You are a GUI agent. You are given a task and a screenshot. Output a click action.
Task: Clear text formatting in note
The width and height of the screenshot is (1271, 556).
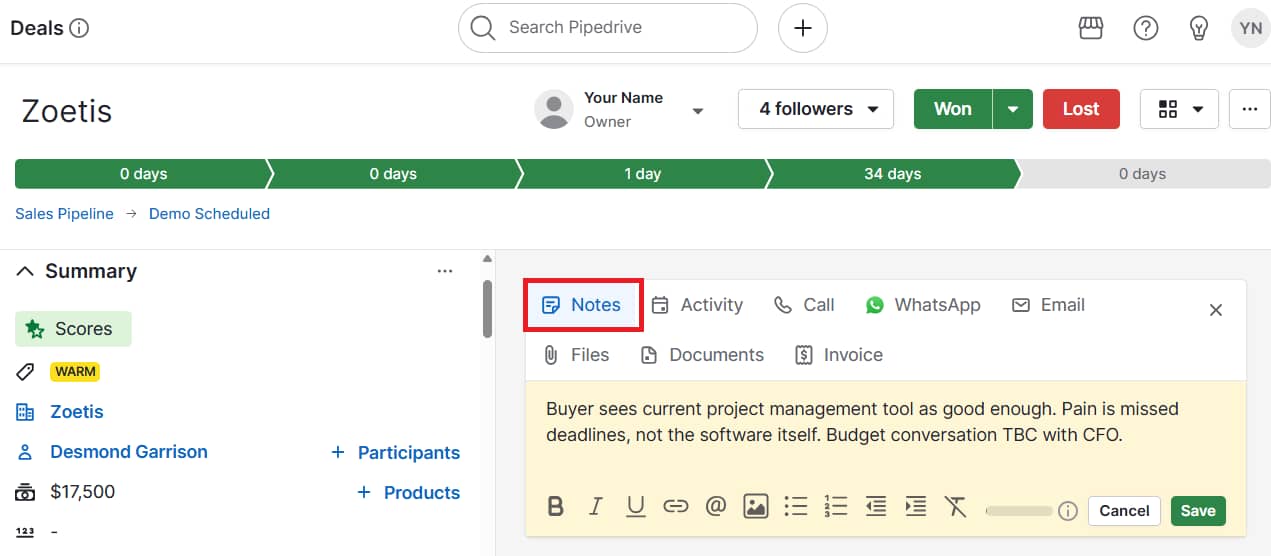coord(956,507)
